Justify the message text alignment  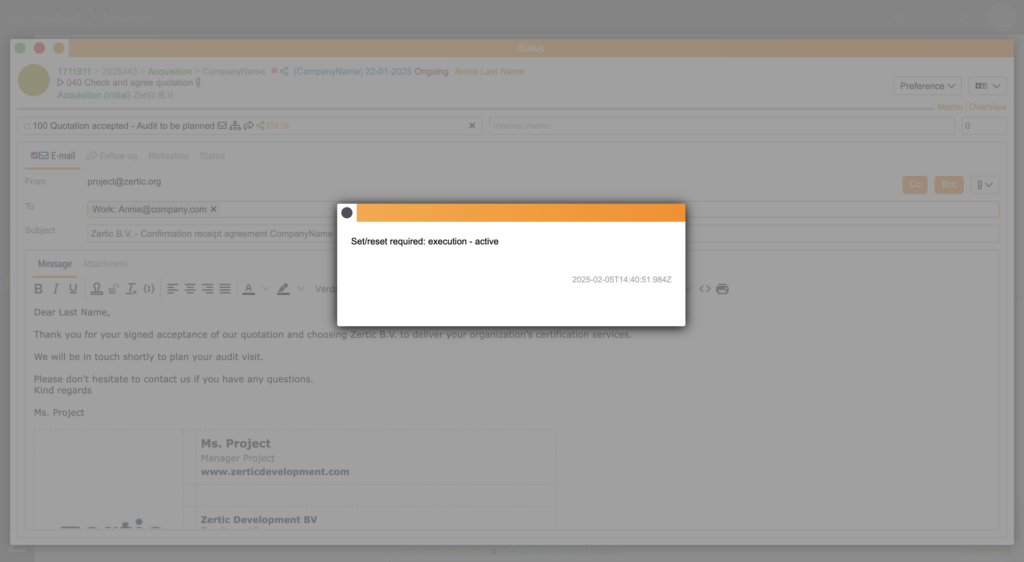coord(225,289)
